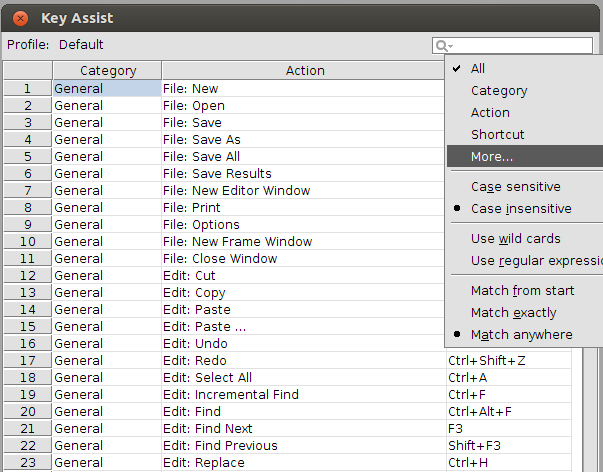This screenshot has height=472, width=603.
Task: Click the Action column header
Action: click(304, 71)
